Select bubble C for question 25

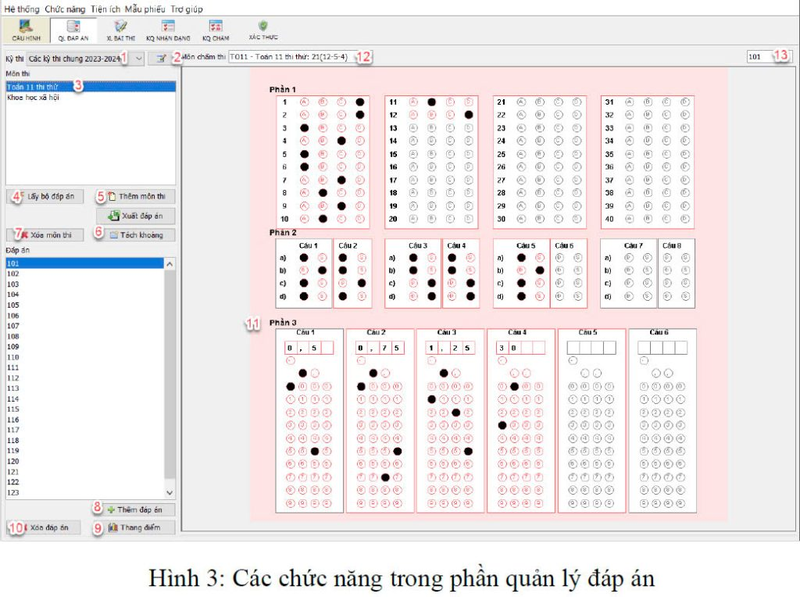pos(558,154)
